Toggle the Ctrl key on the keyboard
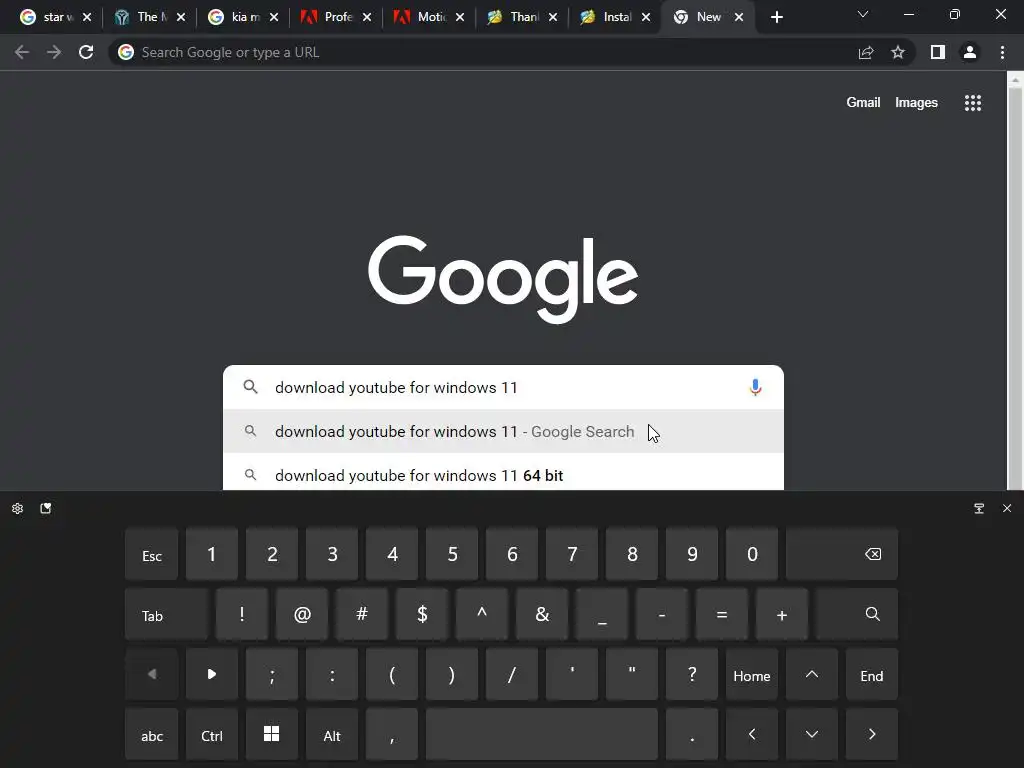 212,735
